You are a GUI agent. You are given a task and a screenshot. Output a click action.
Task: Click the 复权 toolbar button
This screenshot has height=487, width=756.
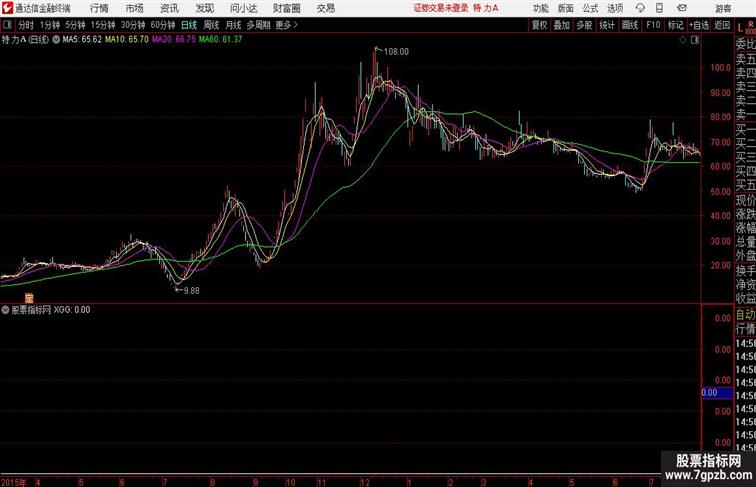[540, 25]
